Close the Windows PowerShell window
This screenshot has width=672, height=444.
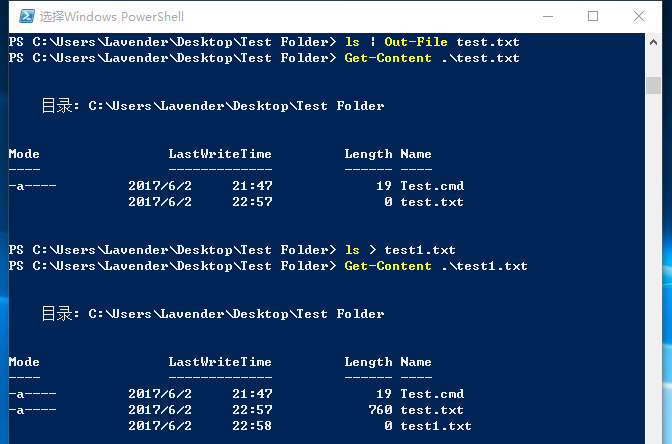click(x=640, y=16)
